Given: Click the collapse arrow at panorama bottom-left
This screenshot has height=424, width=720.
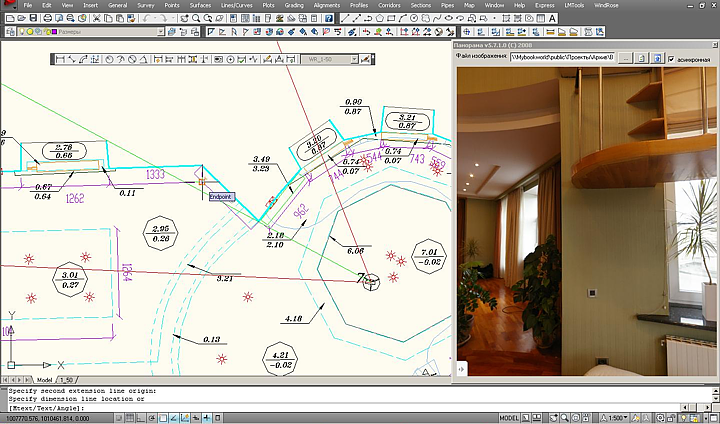Looking at the screenshot, I should pyautogui.click(x=461, y=369).
